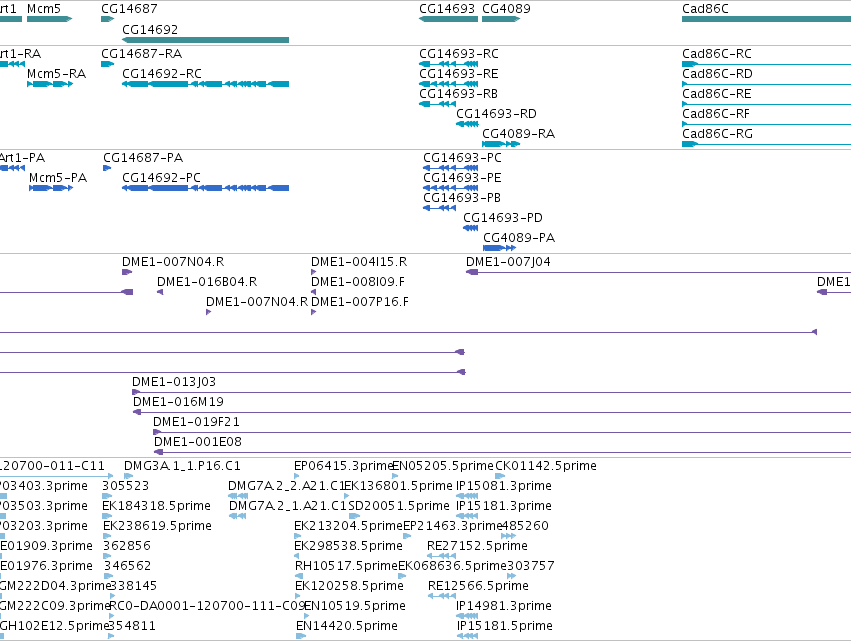
Task: Click transcript Cad86C-RD
Action: tap(766, 84)
